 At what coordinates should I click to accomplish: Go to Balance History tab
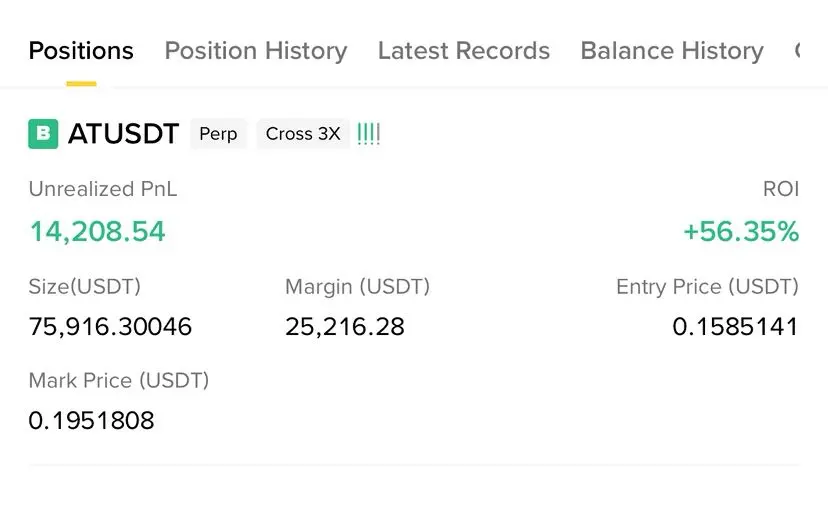(x=672, y=51)
